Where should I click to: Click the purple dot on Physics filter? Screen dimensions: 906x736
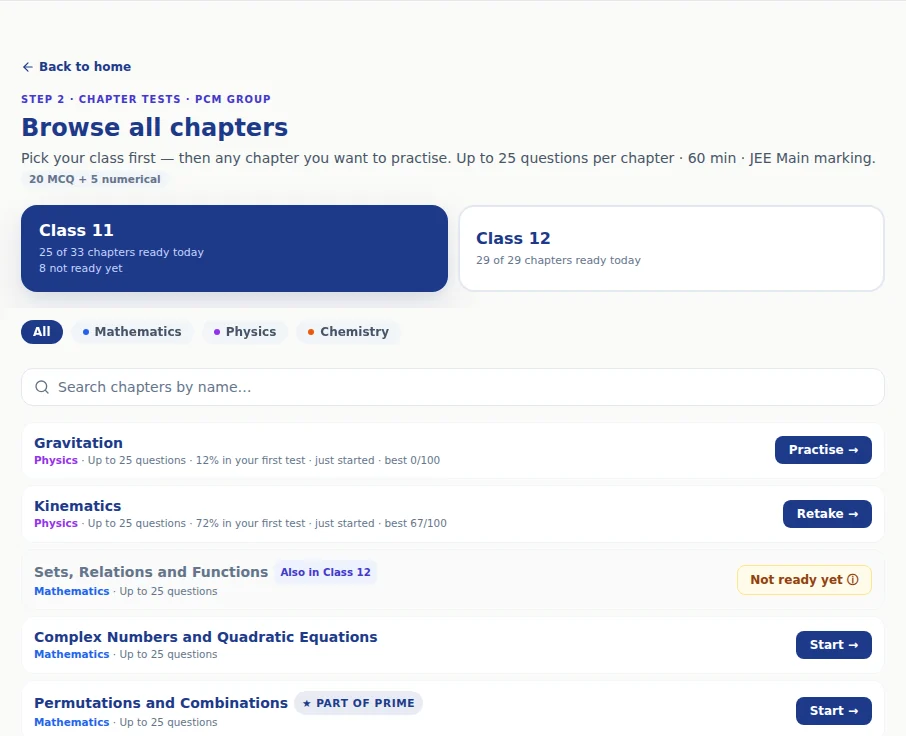217,332
